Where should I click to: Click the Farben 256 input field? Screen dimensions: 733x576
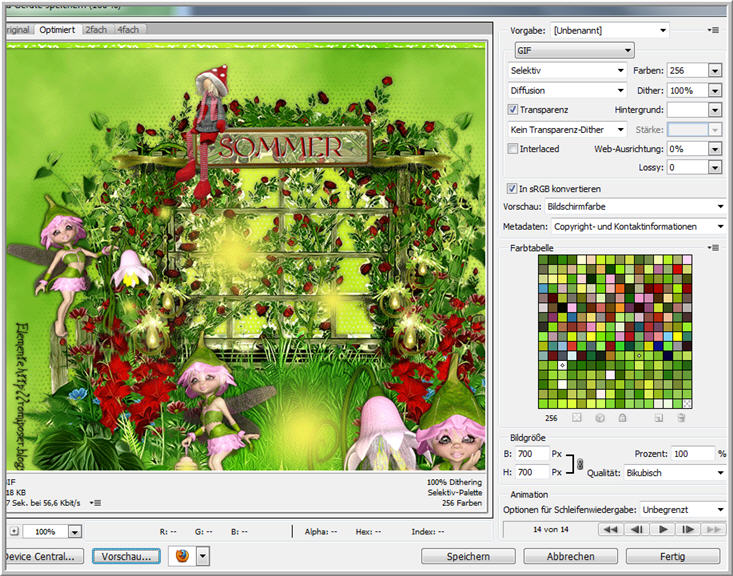click(687, 71)
